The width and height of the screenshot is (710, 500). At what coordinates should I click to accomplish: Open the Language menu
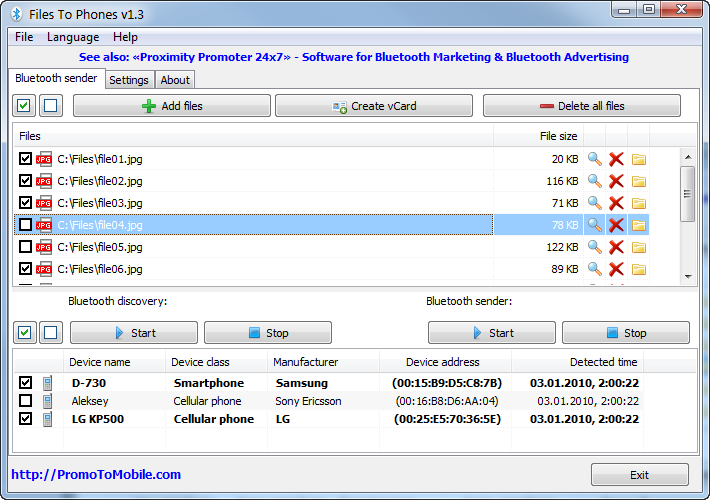pos(73,37)
